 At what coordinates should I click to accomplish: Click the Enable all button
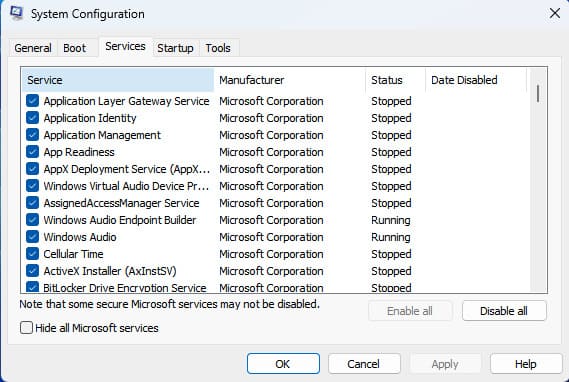pos(410,311)
